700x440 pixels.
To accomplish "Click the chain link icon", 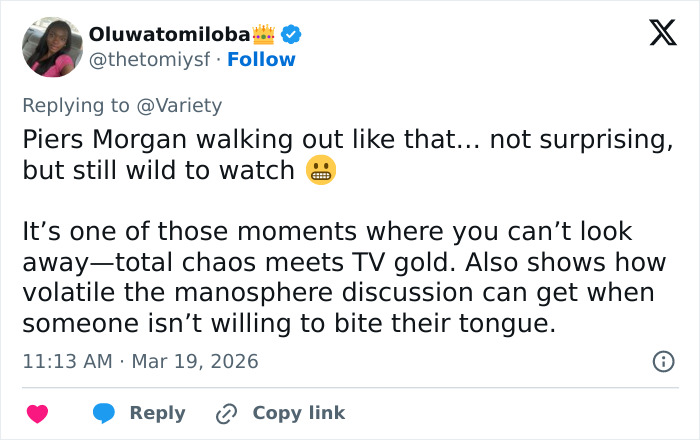I will [227, 413].
